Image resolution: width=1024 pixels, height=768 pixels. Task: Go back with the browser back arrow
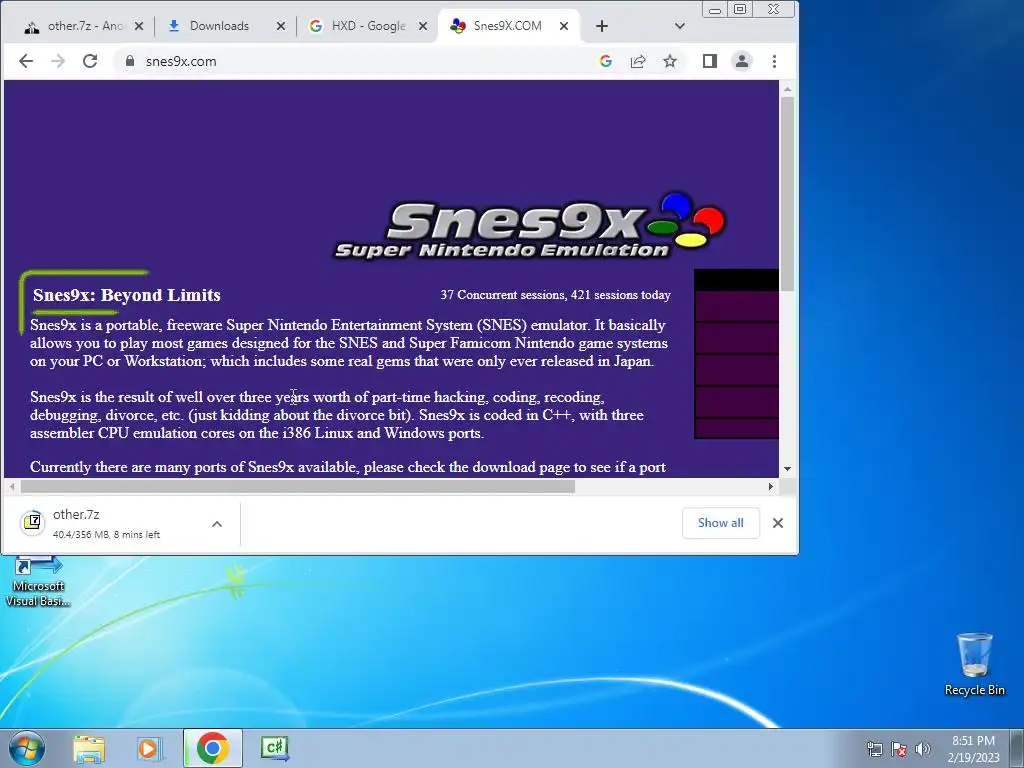pyautogui.click(x=25, y=61)
